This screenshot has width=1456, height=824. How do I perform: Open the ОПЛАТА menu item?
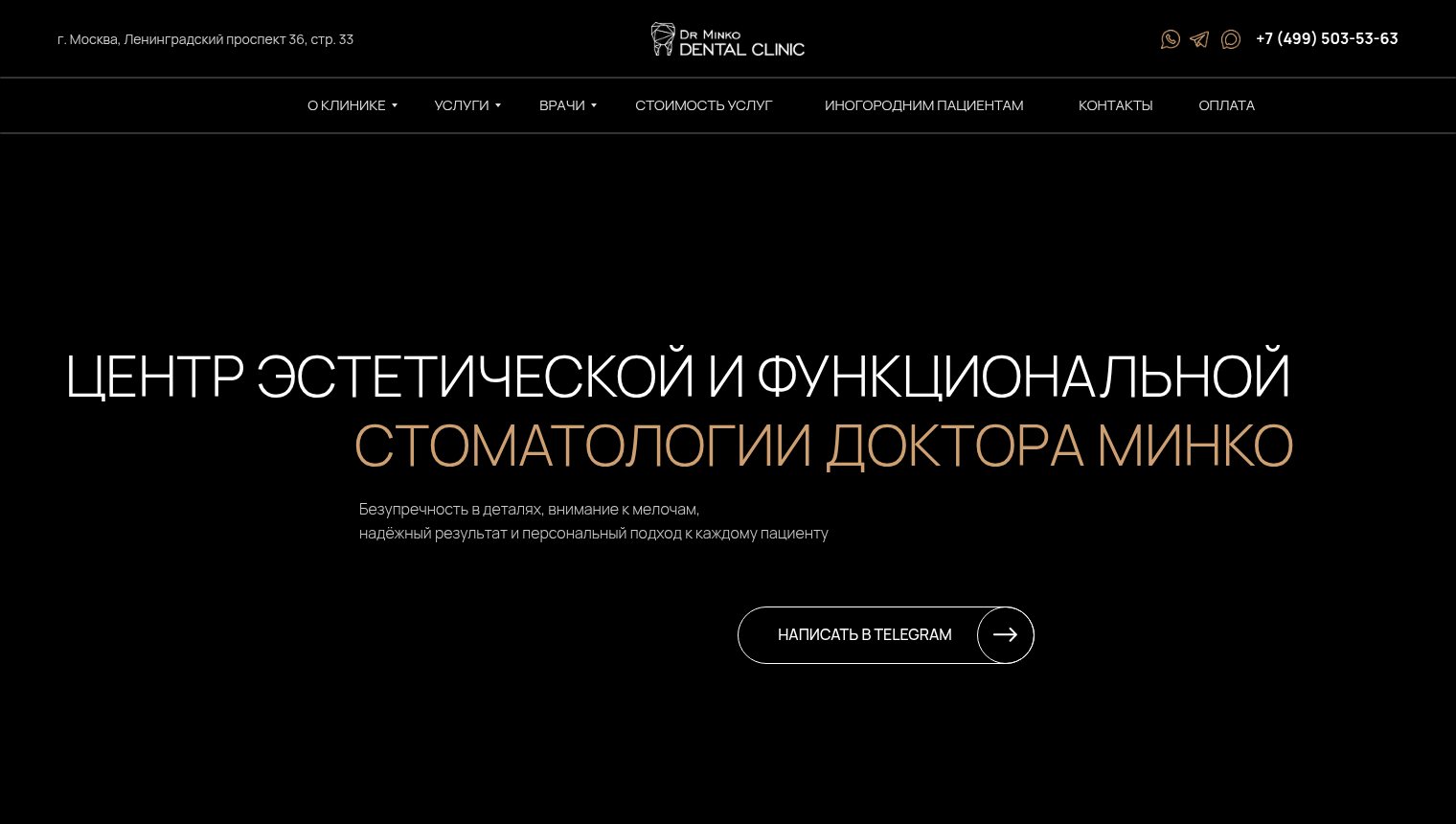[1226, 105]
